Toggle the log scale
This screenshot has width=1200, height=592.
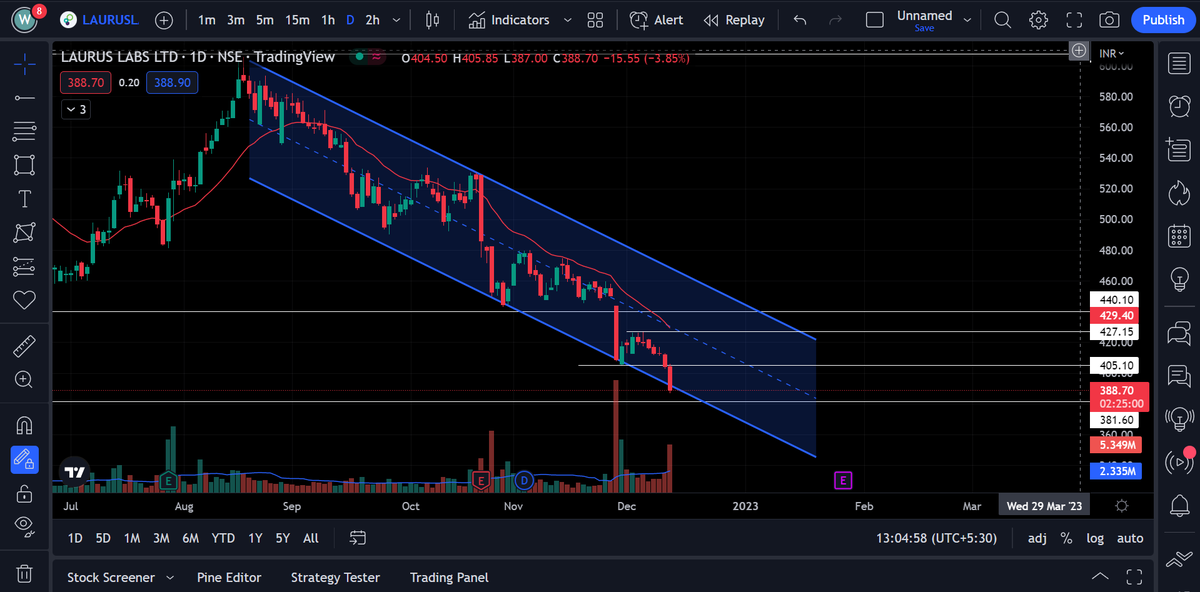1095,538
